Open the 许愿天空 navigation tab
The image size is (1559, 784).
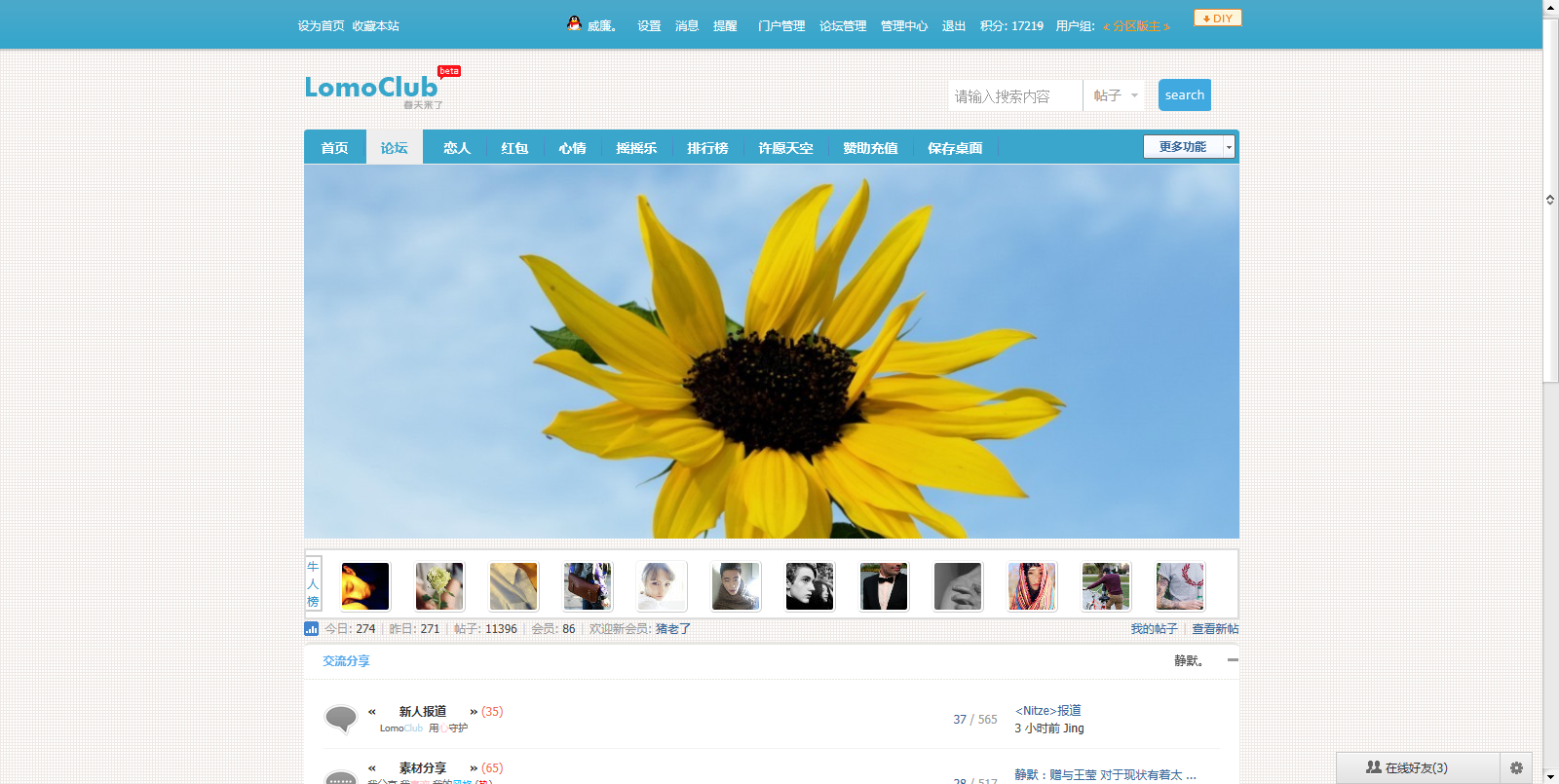(785, 148)
